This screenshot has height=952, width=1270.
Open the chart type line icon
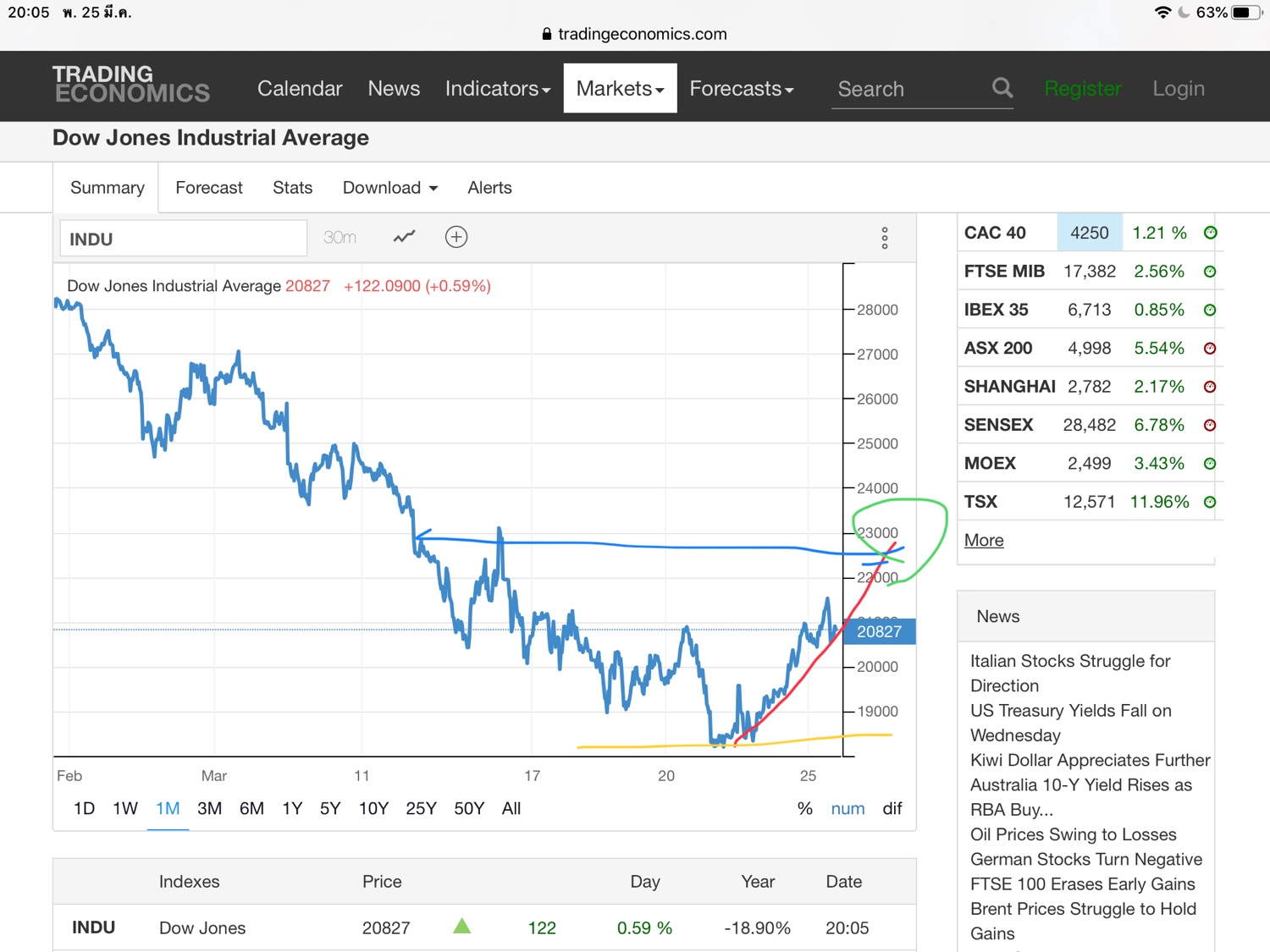point(405,237)
